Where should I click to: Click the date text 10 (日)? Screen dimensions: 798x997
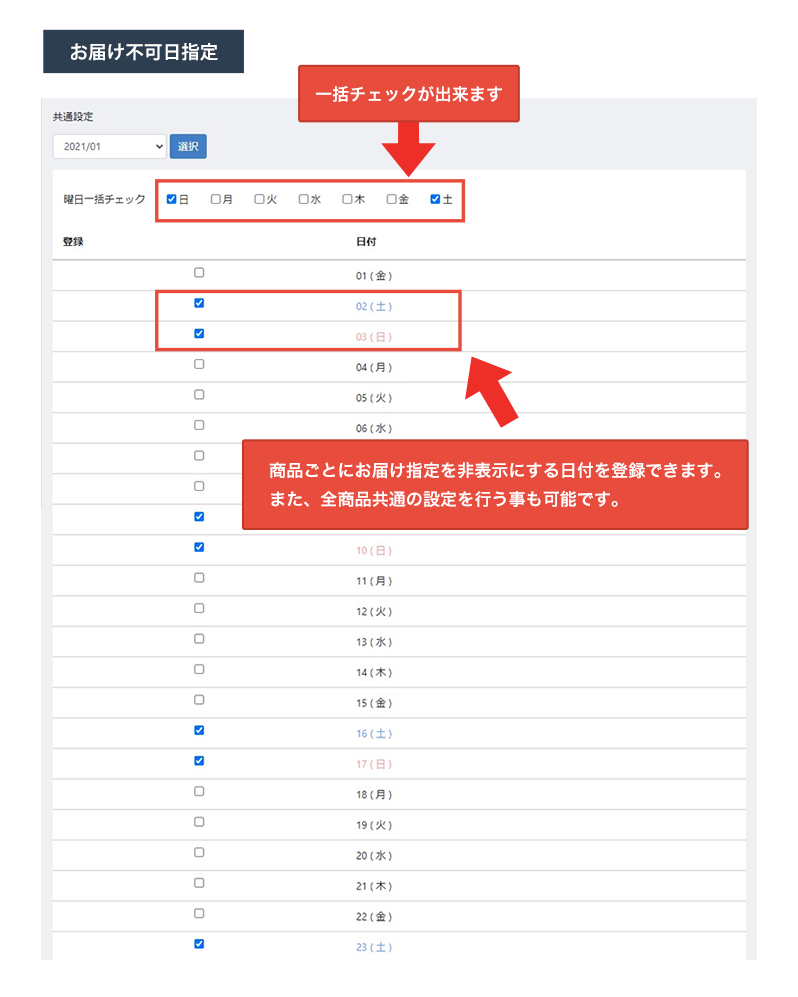[374, 551]
